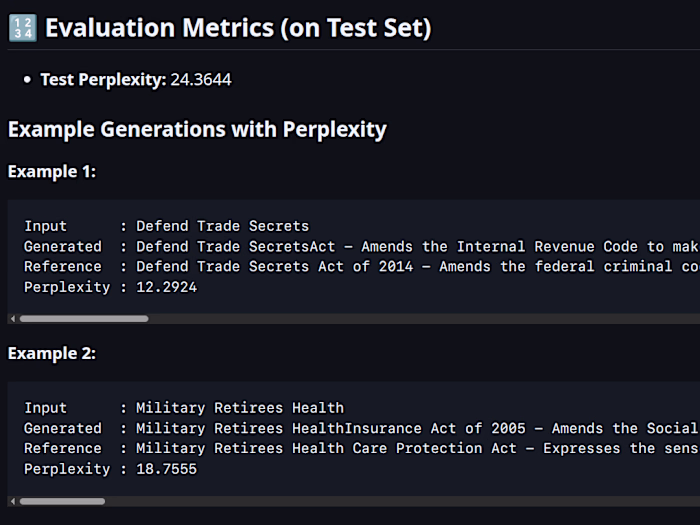Click the Example 2 horizontal scrollbar thumb
Image resolution: width=700 pixels, height=525 pixels.
click(62, 501)
